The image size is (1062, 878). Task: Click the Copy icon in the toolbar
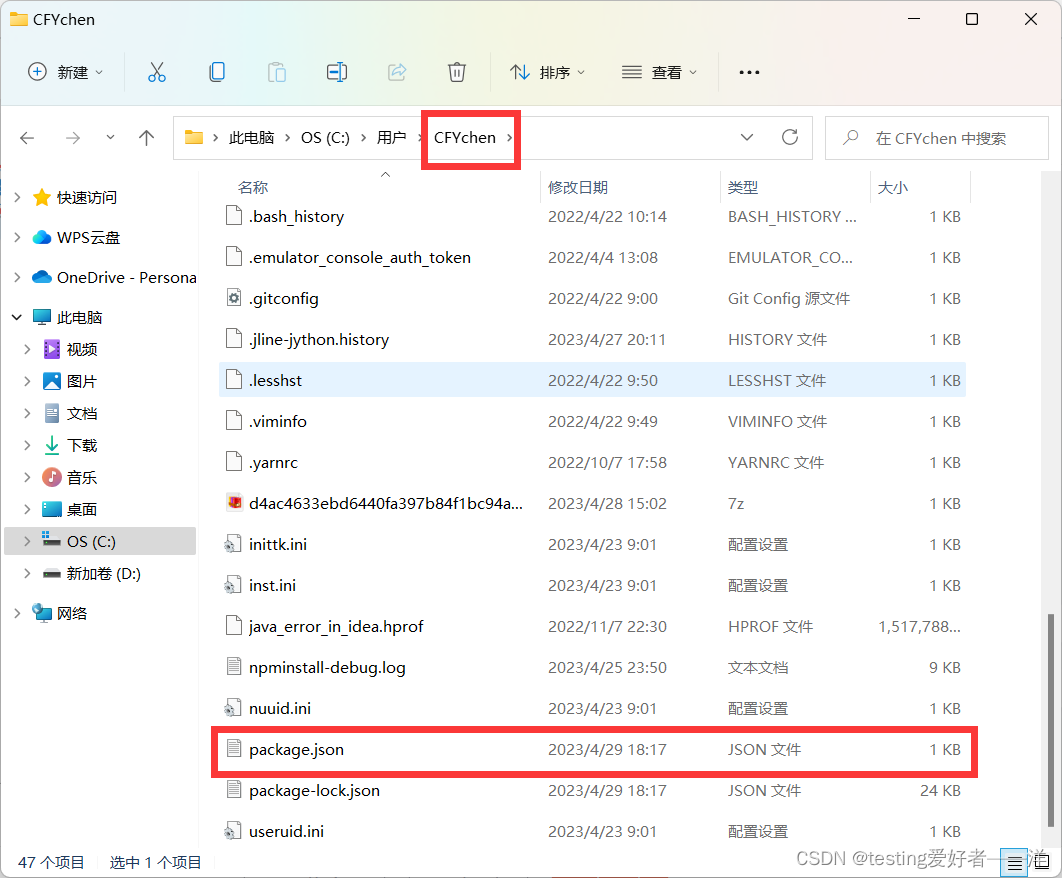click(x=217, y=71)
